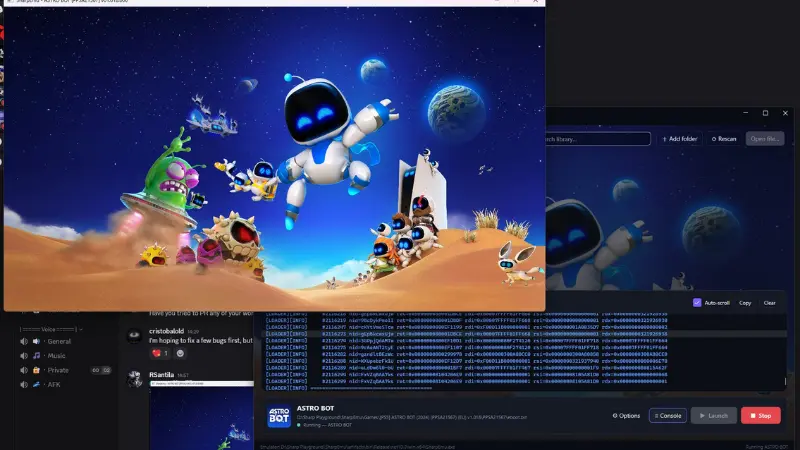Click the cristobalold username
The height and width of the screenshot is (450, 800).
pos(166,331)
